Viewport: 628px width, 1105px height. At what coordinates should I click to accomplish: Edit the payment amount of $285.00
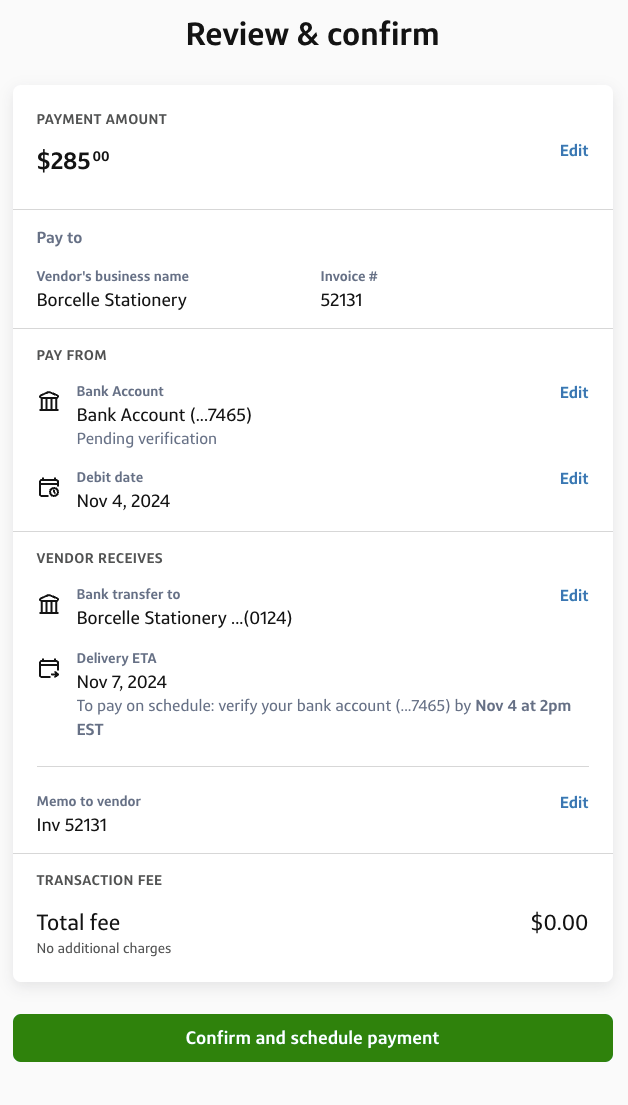(x=574, y=150)
